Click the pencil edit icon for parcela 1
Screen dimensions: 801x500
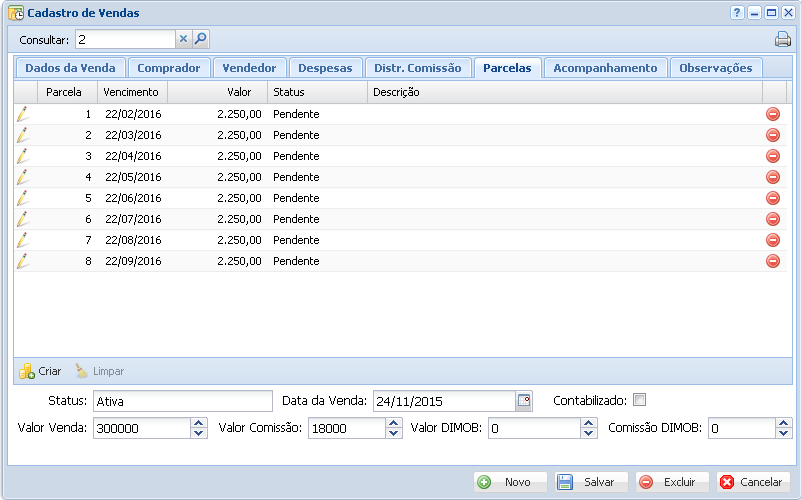pyautogui.click(x=22, y=114)
